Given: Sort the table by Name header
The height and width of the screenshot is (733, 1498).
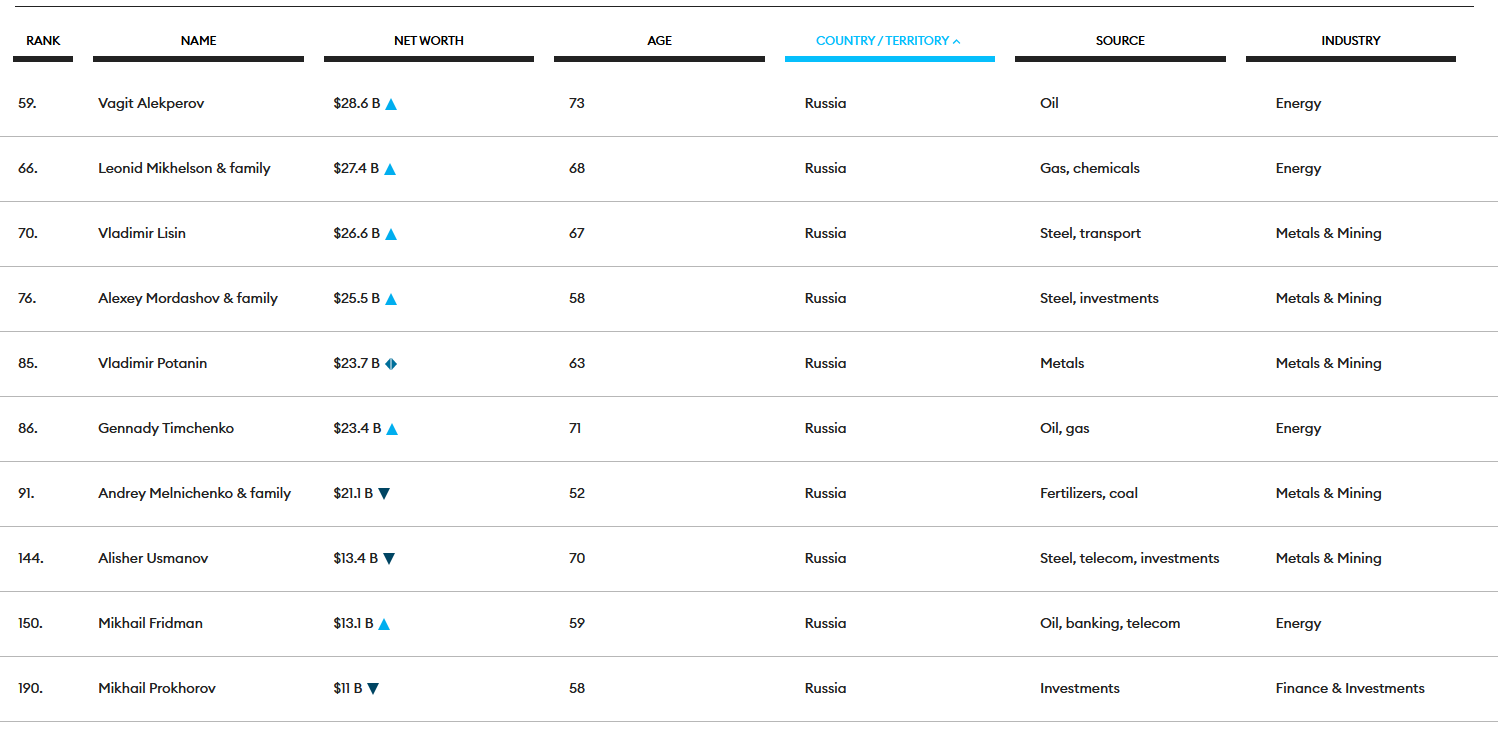Looking at the screenshot, I should point(198,41).
